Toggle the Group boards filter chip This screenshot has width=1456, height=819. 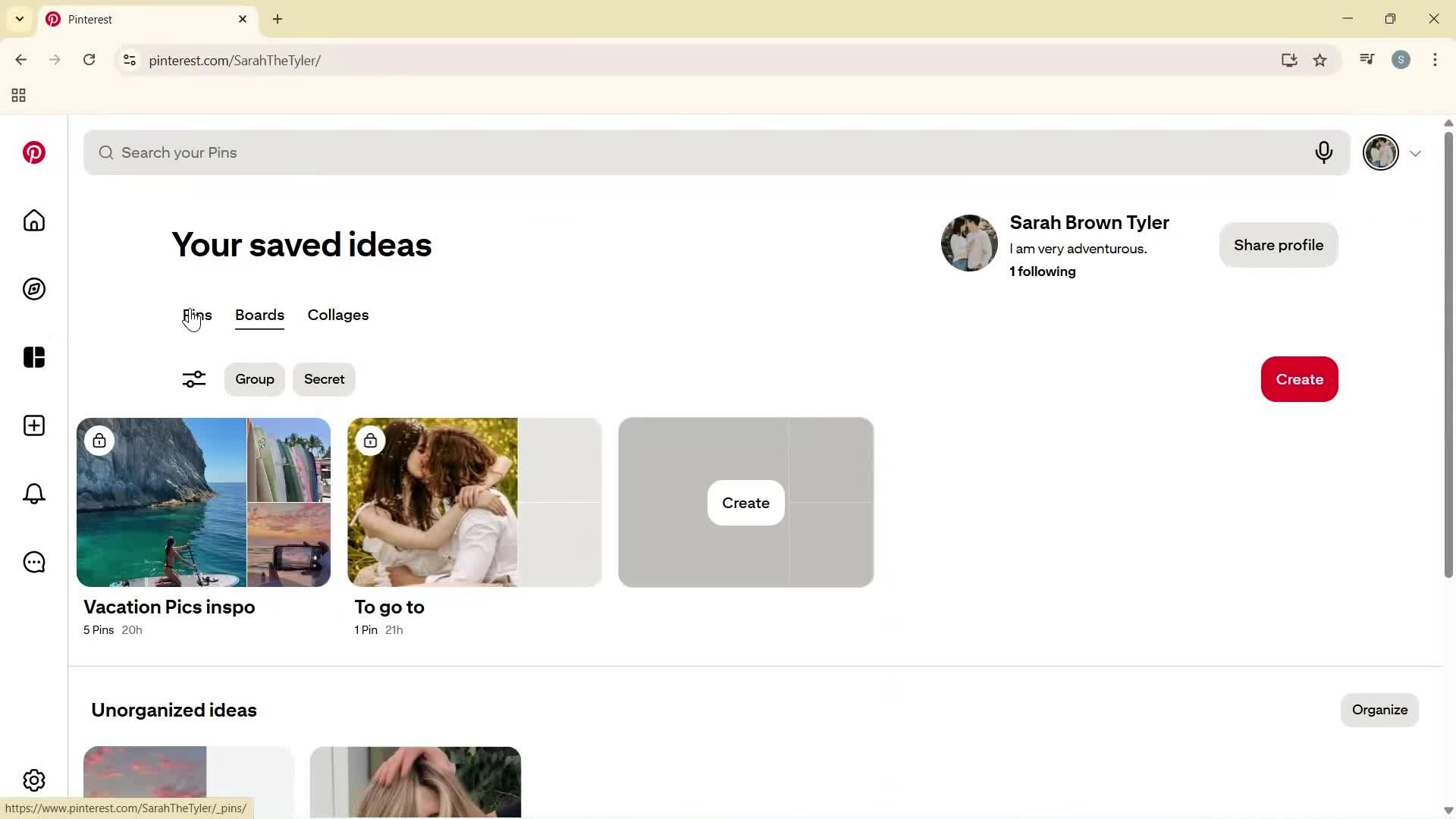(254, 379)
